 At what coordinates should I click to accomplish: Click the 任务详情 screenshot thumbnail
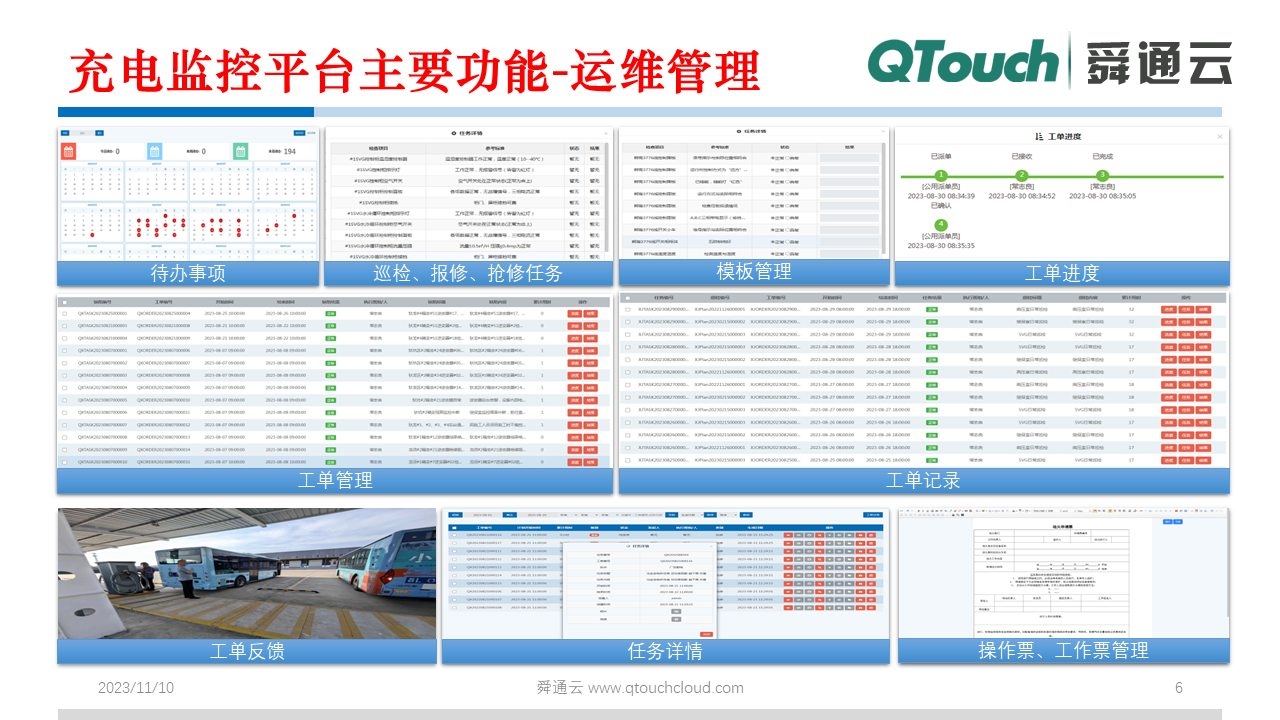pos(665,573)
